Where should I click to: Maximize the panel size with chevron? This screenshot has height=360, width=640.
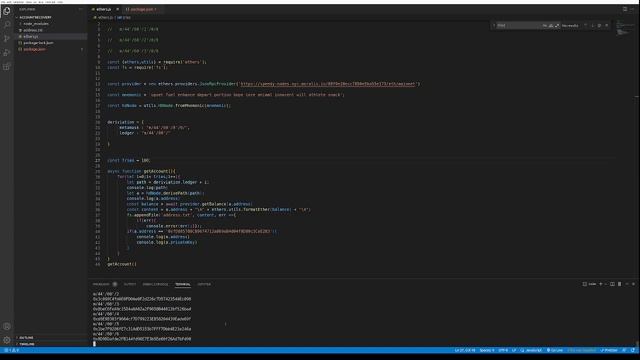tap(627, 284)
